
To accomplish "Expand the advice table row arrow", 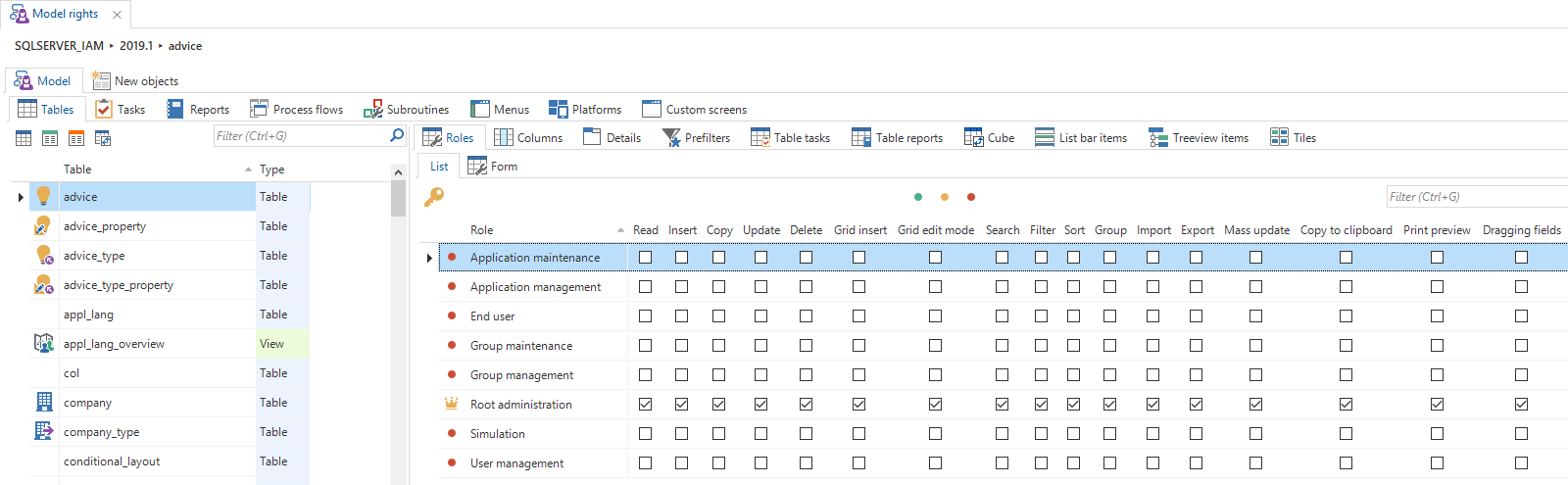I will (21, 197).
